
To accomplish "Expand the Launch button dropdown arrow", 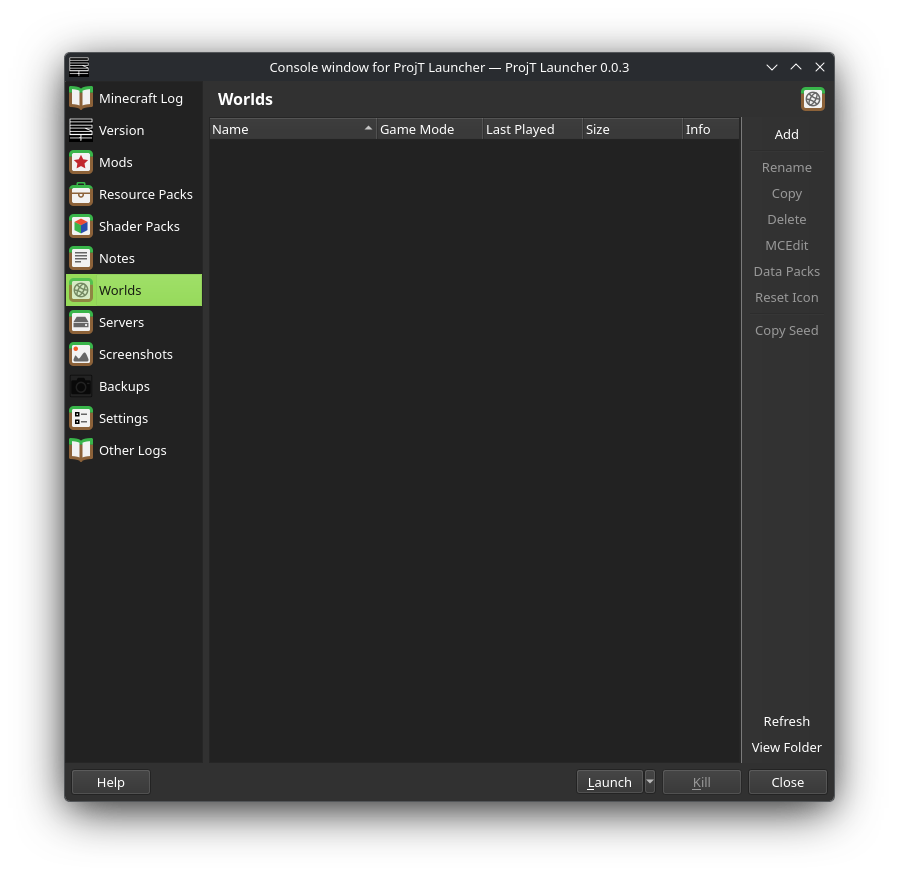I will (x=650, y=782).
